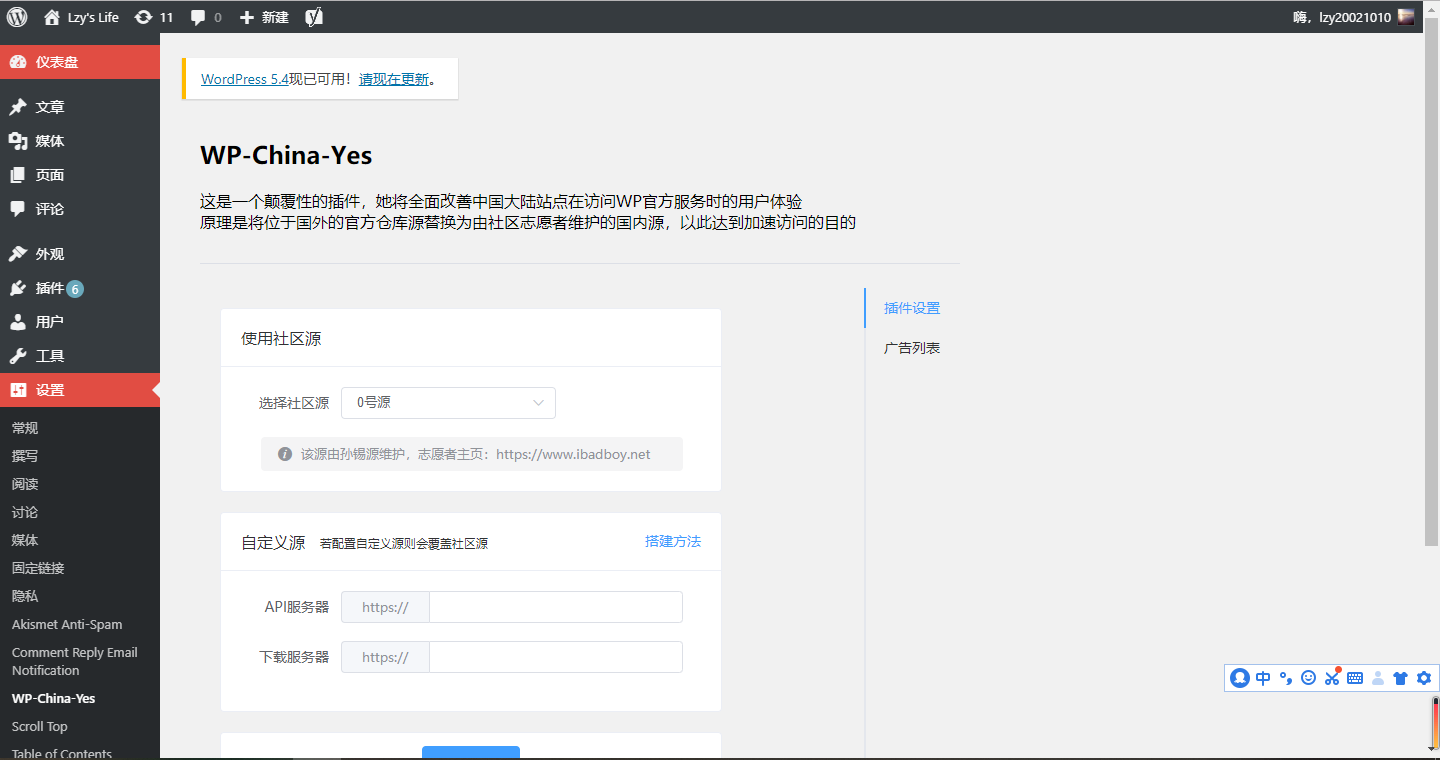The height and width of the screenshot is (760, 1440).
Task: Open the 媒体 media library menu
Action: pyautogui.click(x=80, y=141)
